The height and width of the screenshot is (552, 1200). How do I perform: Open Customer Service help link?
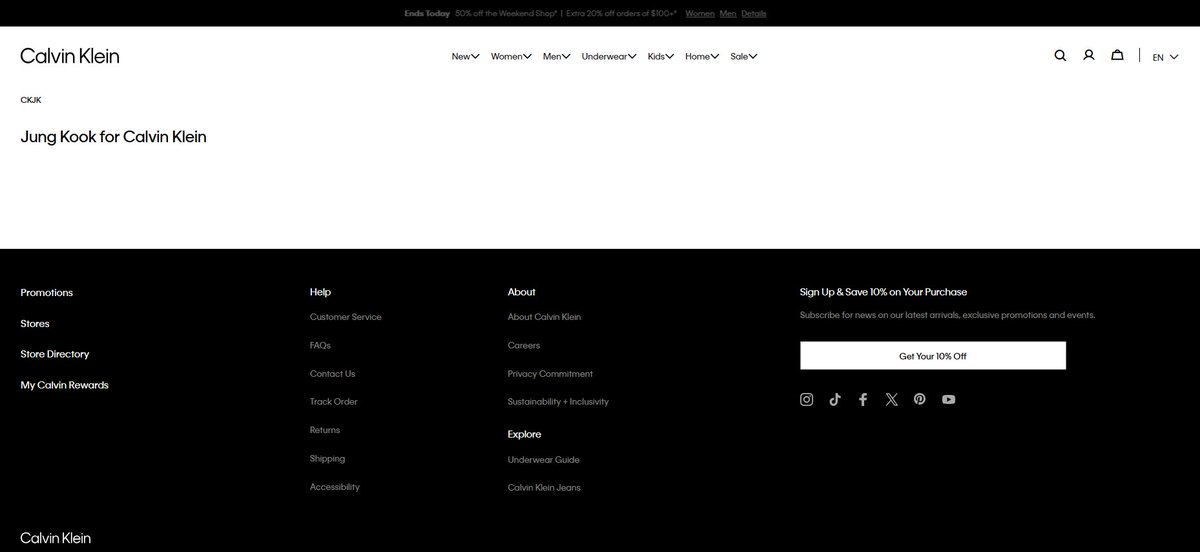coord(346,317)
